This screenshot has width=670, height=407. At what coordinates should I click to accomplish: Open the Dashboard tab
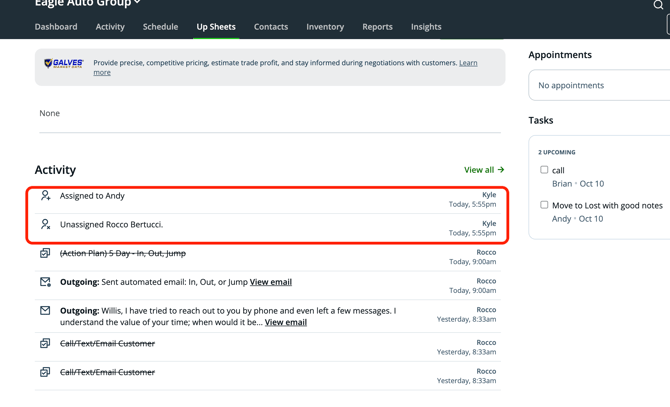click(x=56, y=26)
